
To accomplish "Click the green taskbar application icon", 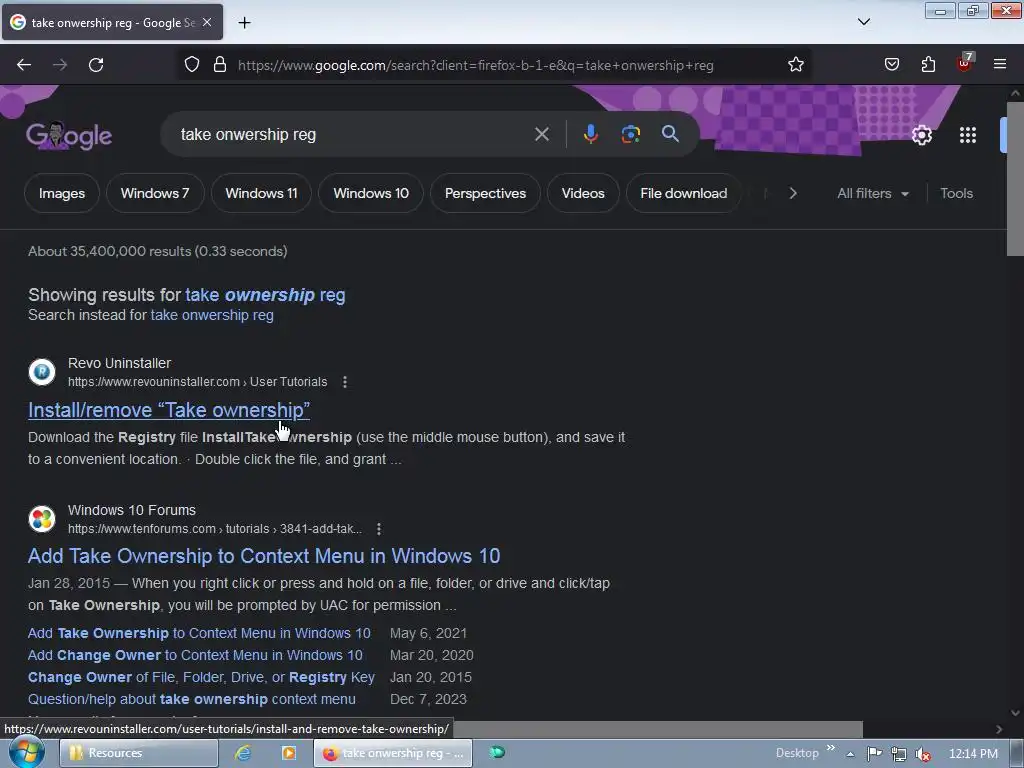I will coord(497,752).
